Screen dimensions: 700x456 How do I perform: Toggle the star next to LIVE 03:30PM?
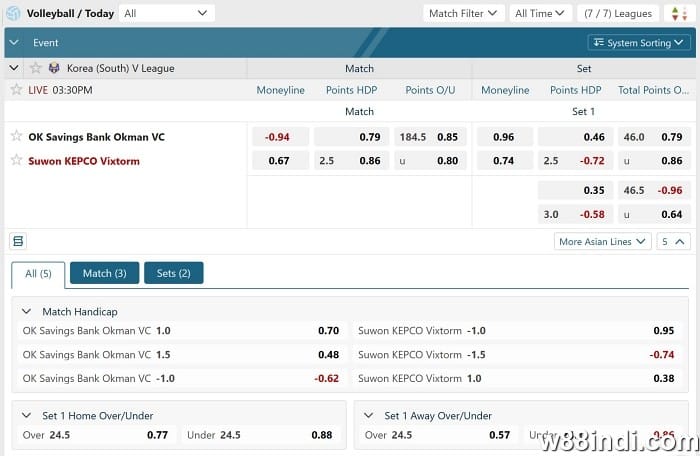point(16,89)
